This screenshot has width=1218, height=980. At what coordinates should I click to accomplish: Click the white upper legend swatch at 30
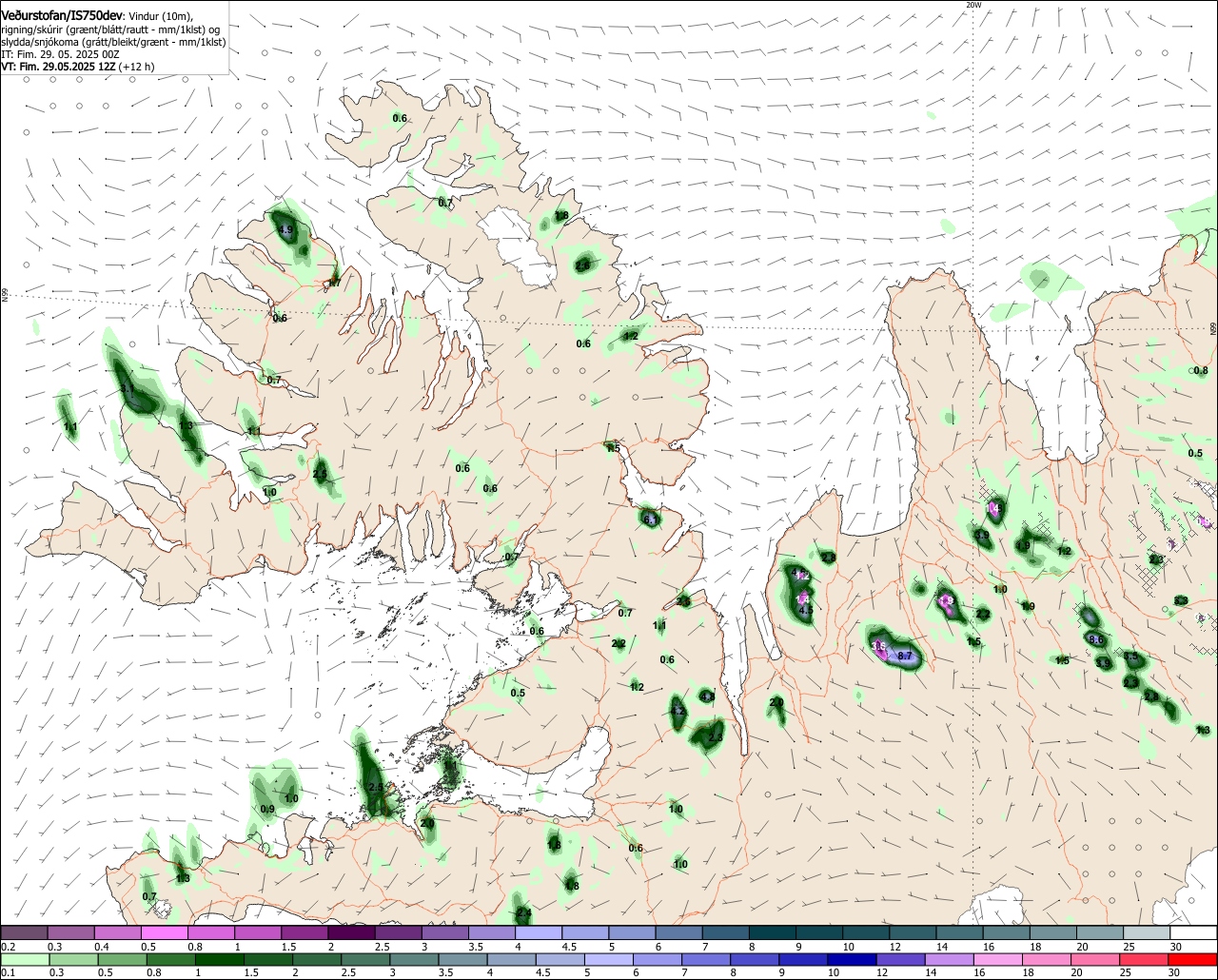(x=1193, y=933)
